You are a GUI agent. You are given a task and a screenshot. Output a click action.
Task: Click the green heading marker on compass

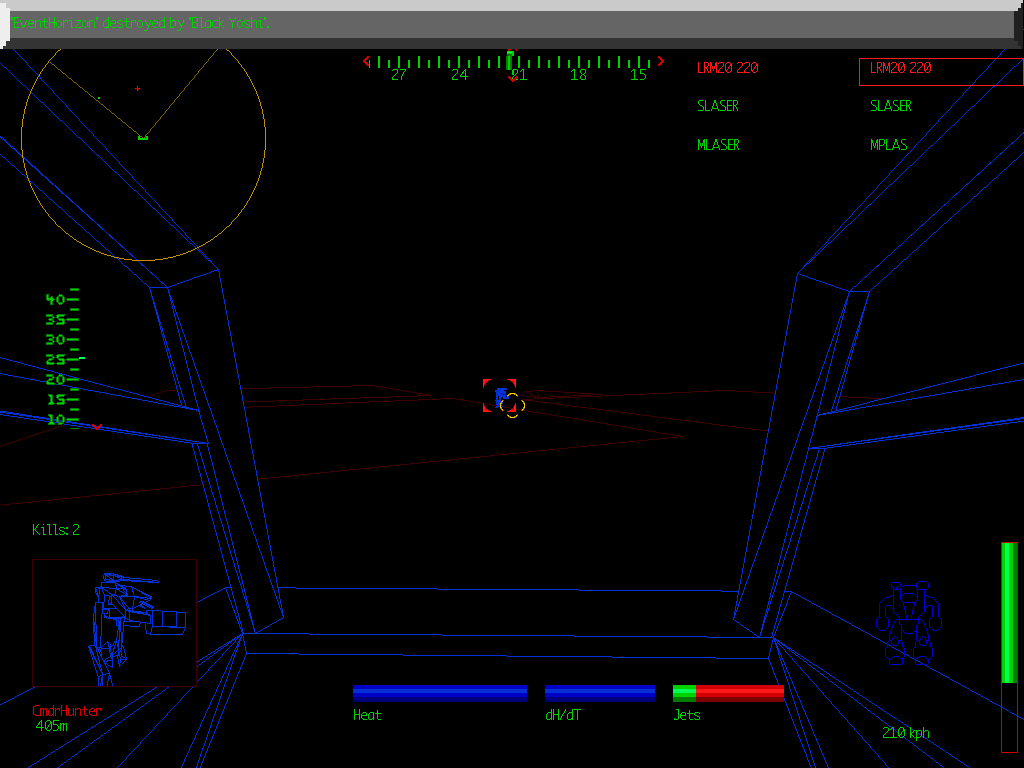pyautogui.click(x=510, y=59)
